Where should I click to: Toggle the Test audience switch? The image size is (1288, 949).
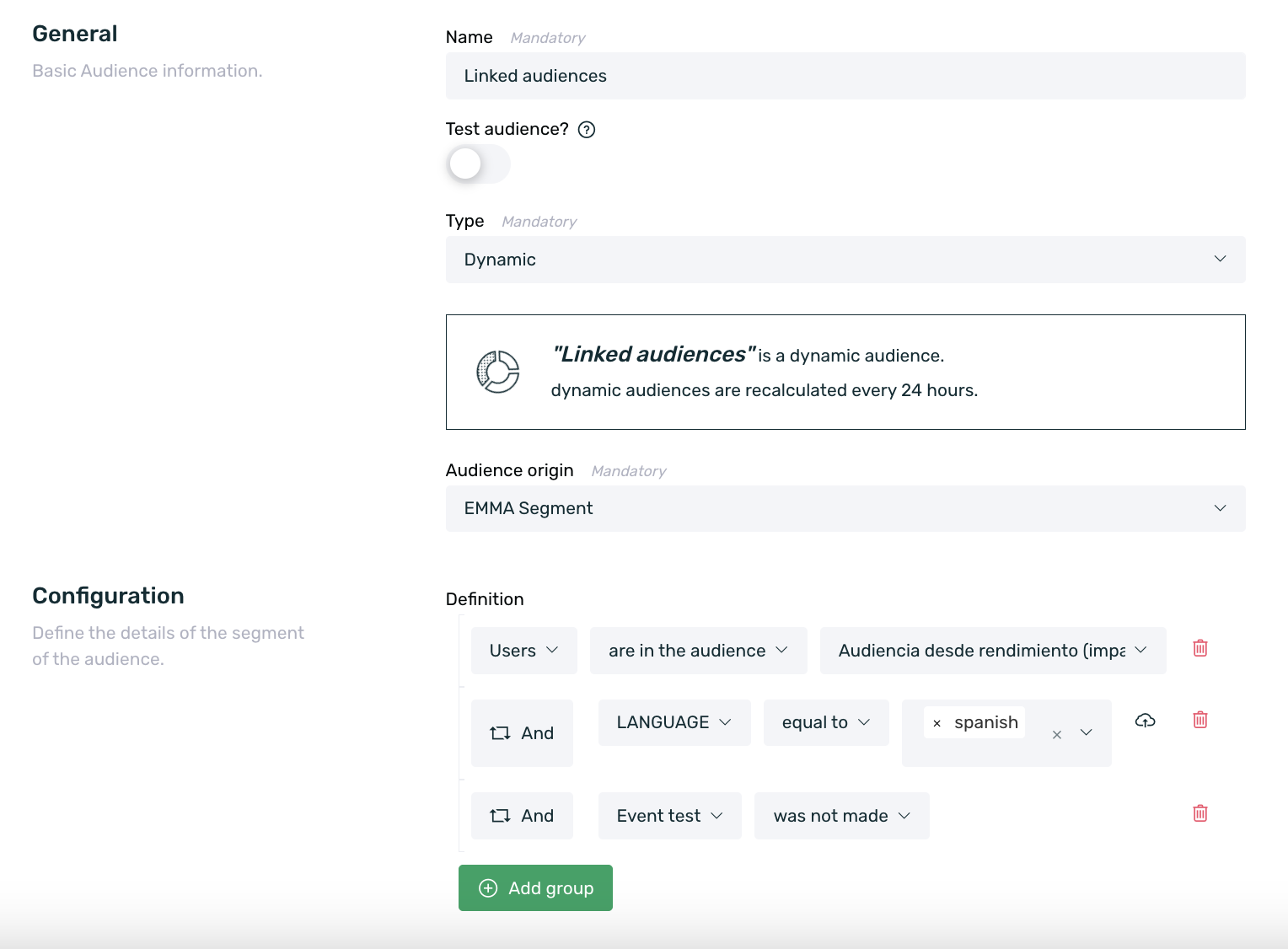[477, 164]
